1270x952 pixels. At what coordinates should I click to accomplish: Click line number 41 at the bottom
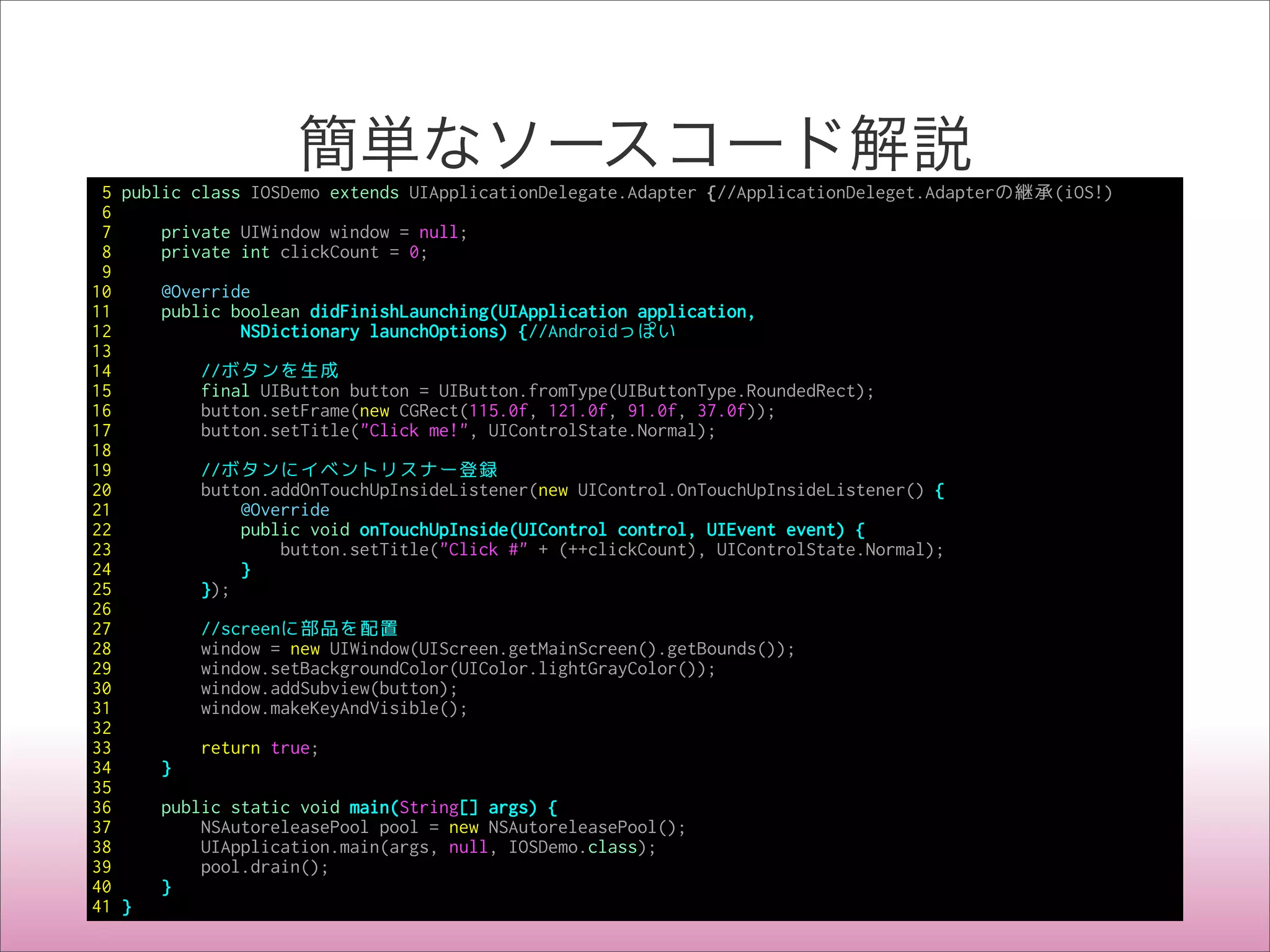(101, 907)
